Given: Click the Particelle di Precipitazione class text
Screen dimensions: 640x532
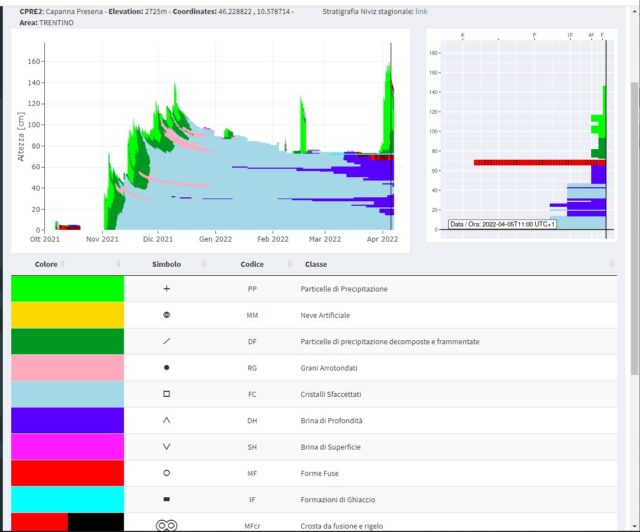Looking at the screenshot, I should click(344, 289).
